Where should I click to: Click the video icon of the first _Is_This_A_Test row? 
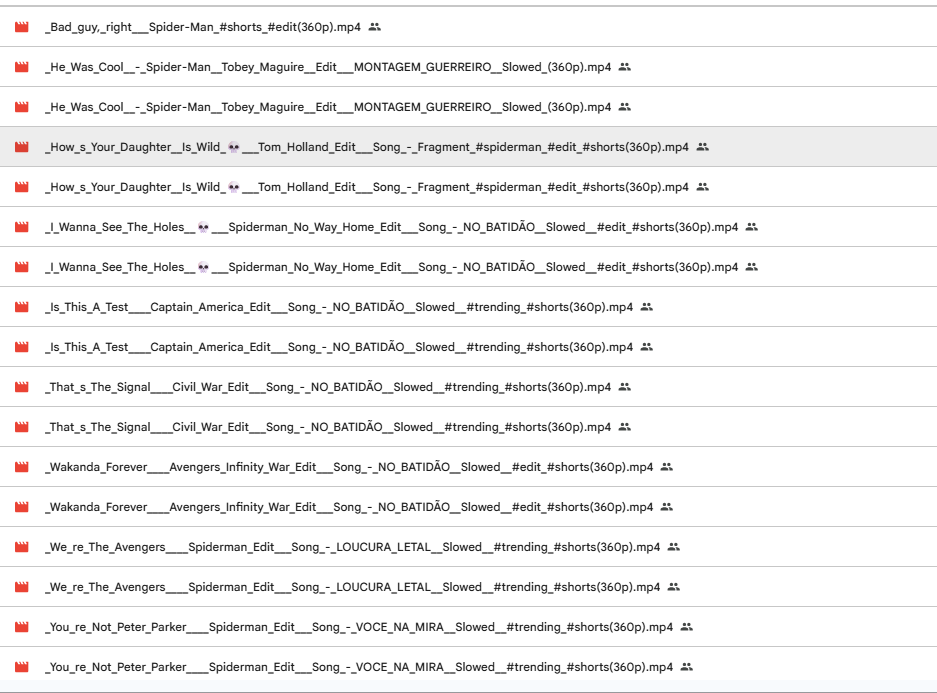pos(22,307)
